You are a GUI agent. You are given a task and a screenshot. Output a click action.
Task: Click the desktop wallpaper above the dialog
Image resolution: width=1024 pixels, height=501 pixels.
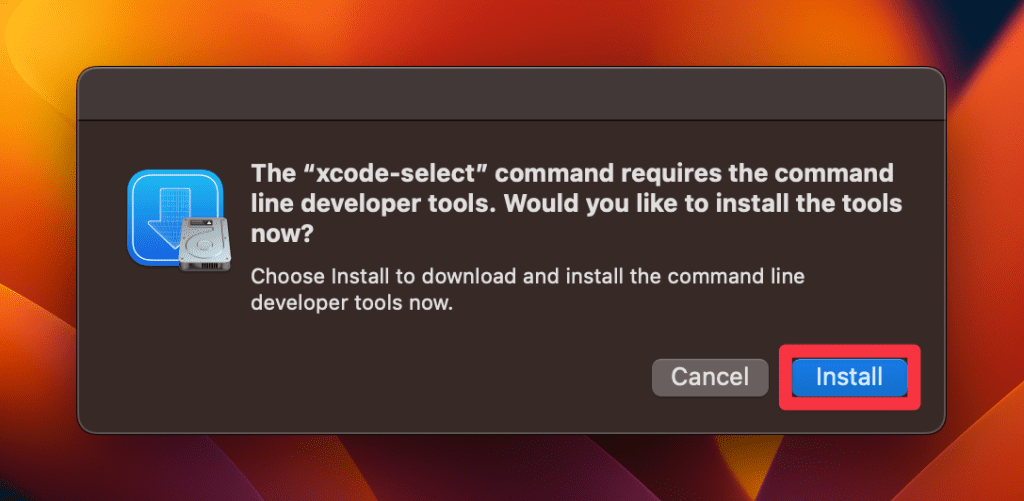pos(511,30)
